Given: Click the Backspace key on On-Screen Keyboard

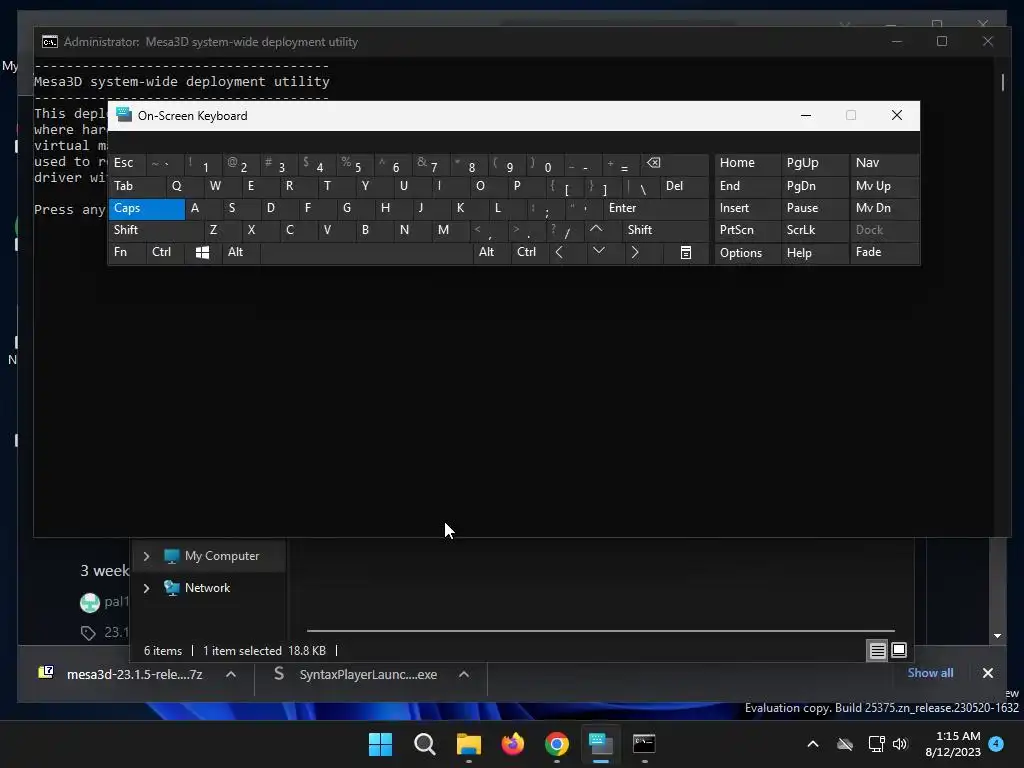Looking at the screenshot, I should tap(673, 164).
